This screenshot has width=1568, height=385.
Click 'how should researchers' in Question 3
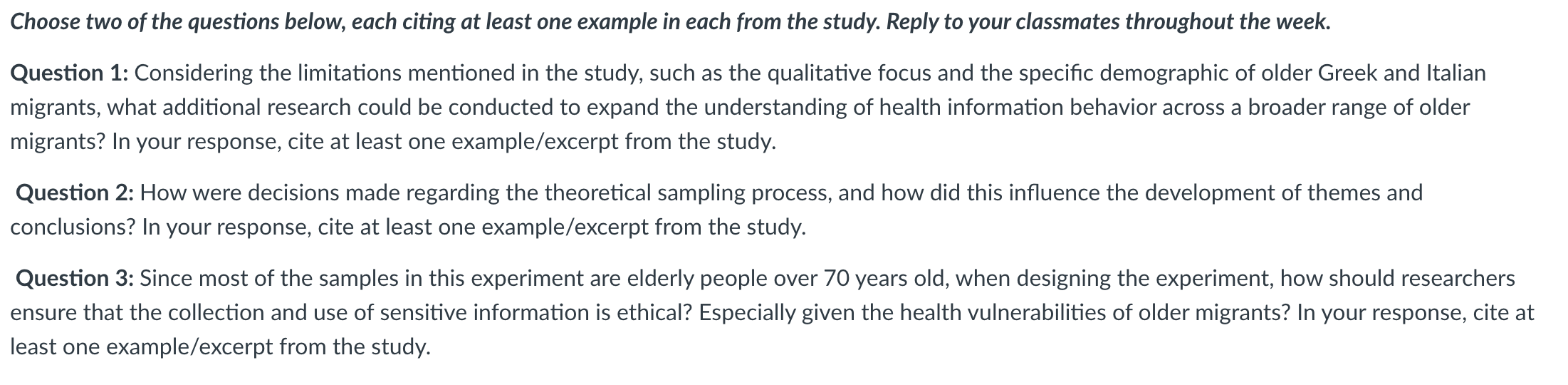tap(1398, 278)
